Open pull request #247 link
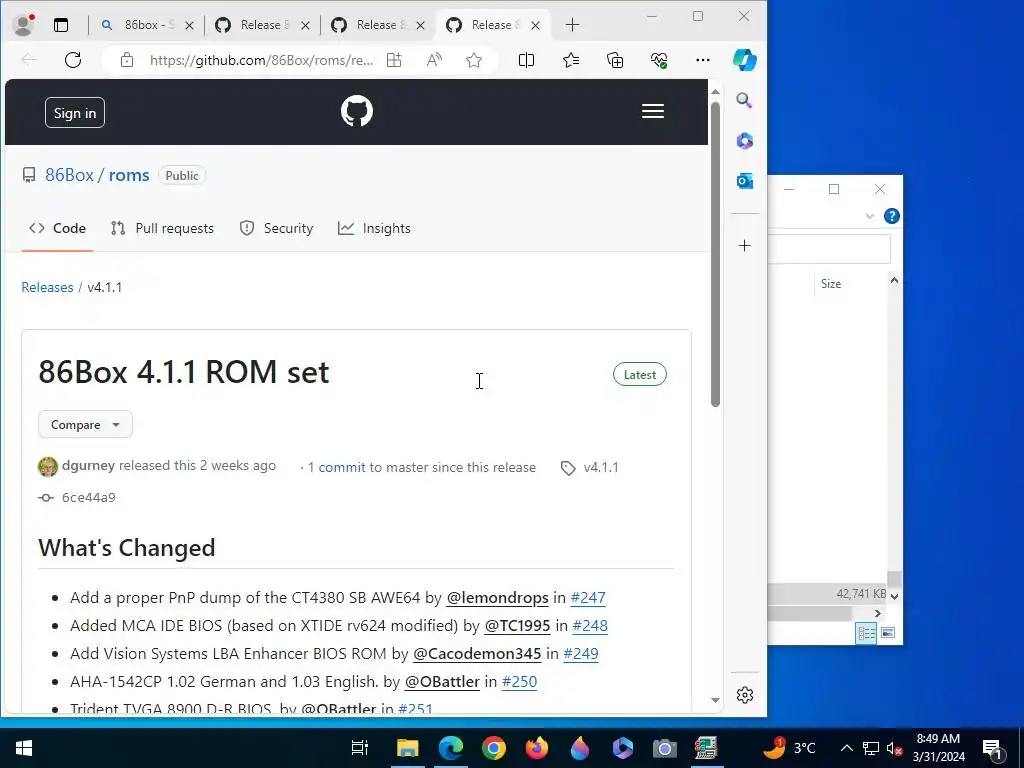Screen dimensions: 1024x768 tap(588, 598)
